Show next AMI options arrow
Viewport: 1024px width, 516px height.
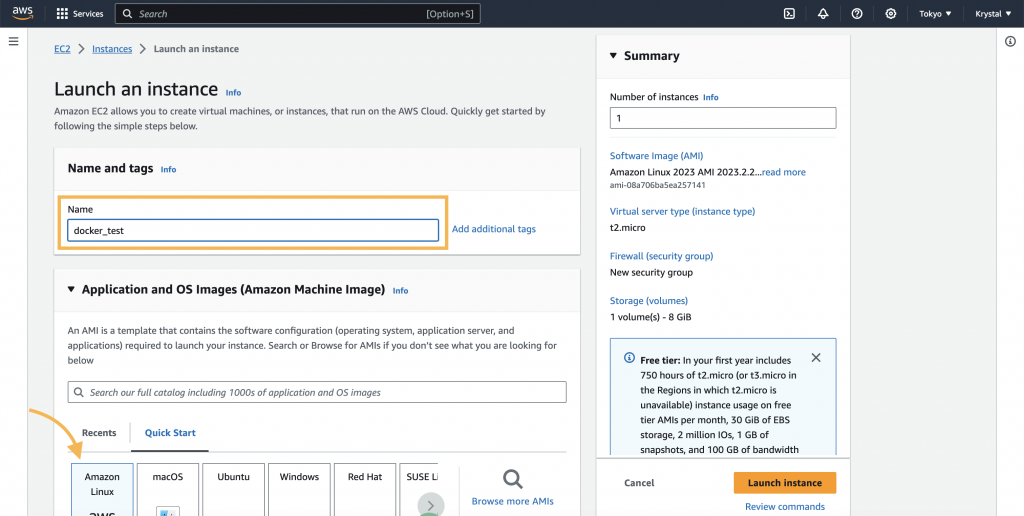[x=431, y=505]
